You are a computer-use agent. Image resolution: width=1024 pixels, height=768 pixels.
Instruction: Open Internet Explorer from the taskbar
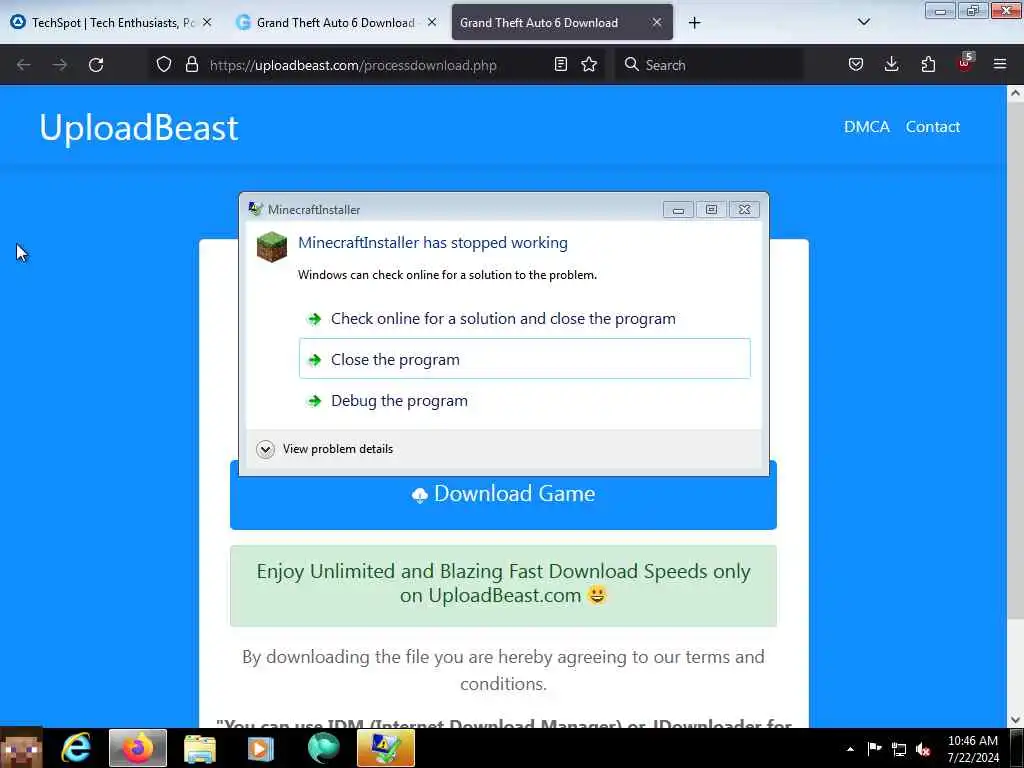point(76,748)
